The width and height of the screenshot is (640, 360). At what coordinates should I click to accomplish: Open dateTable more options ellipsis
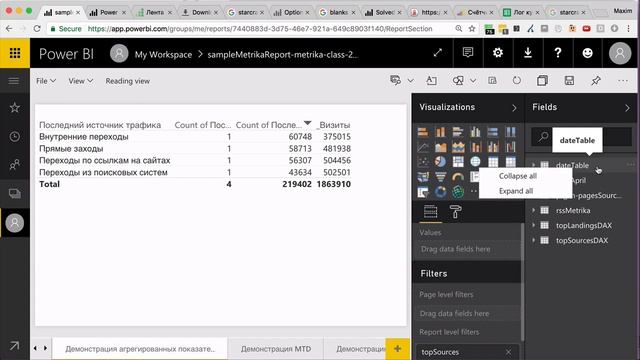click(x=630, y=165)
